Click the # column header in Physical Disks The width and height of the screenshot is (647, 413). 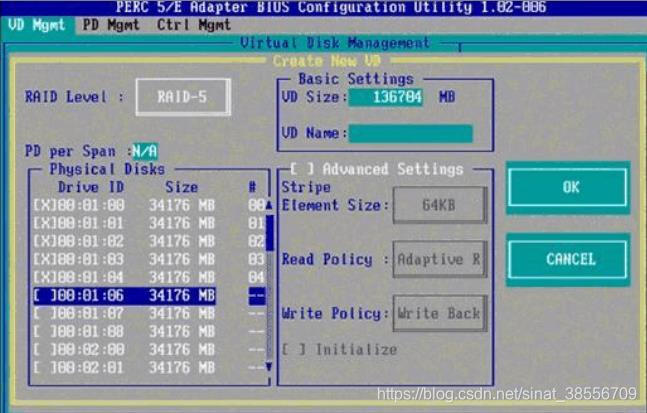253,187
